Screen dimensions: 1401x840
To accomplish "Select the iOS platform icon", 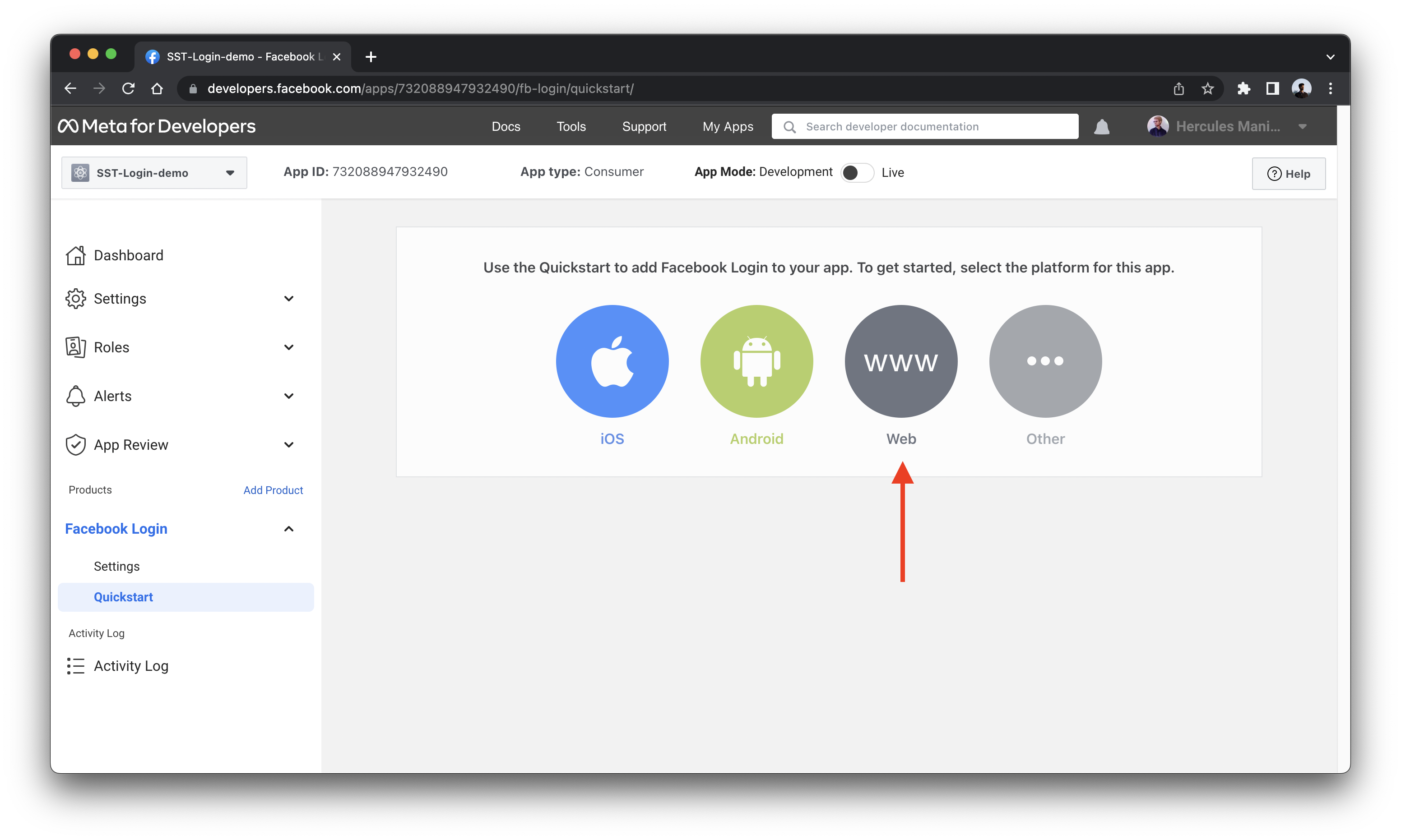I will [612, 361].
